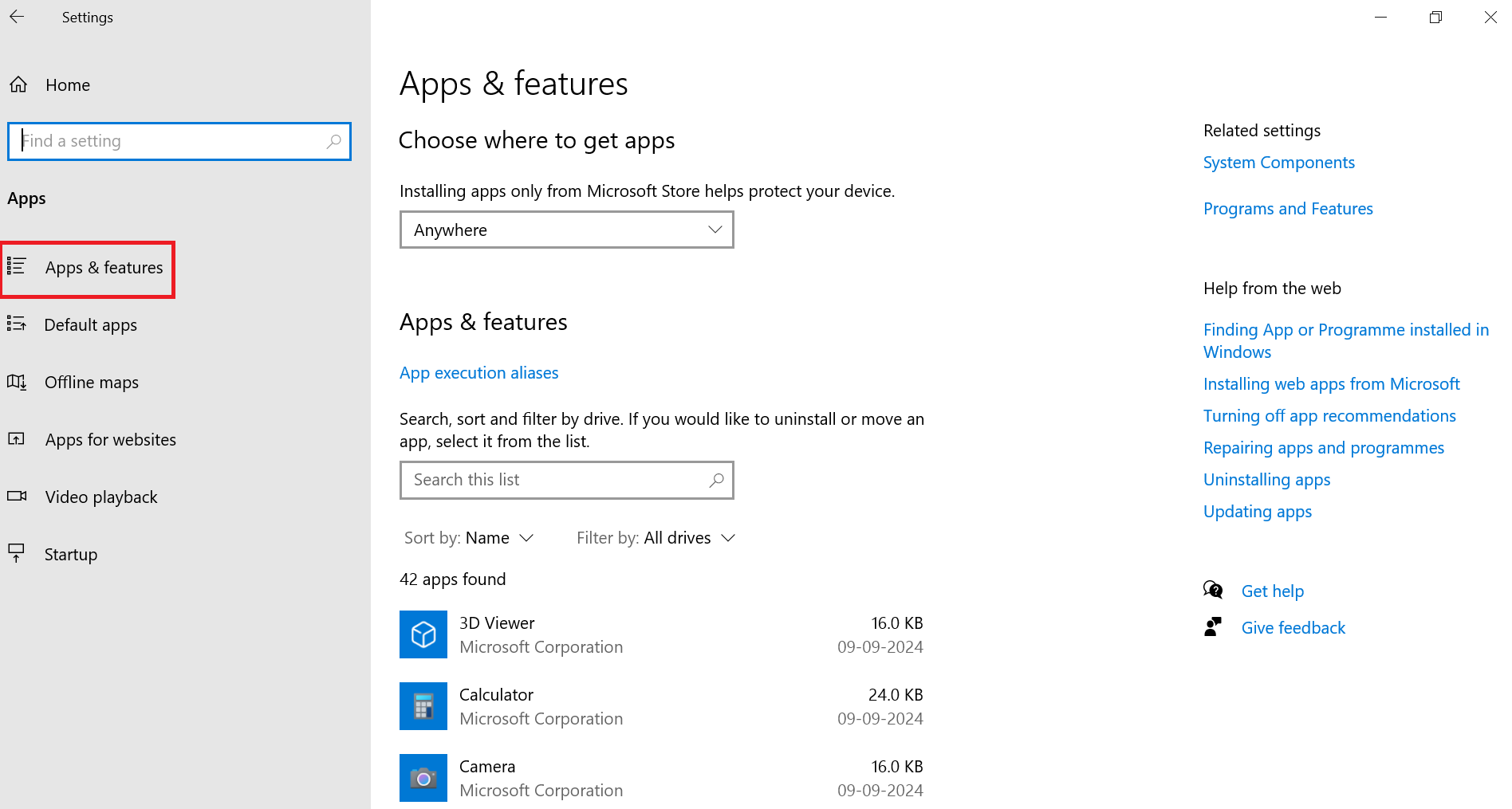1512x809 pixels.
Task: Open System Components related setting
Action: pos(1278,163)
